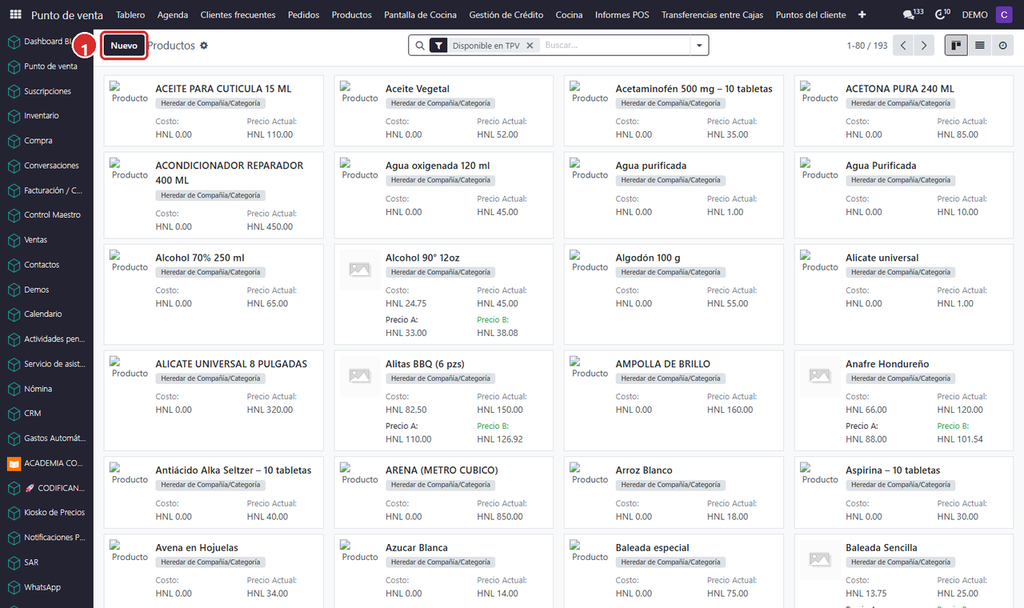The image size is (1024, 608).
Task: Focus the Buscar search field
Action: pos(615,46)
